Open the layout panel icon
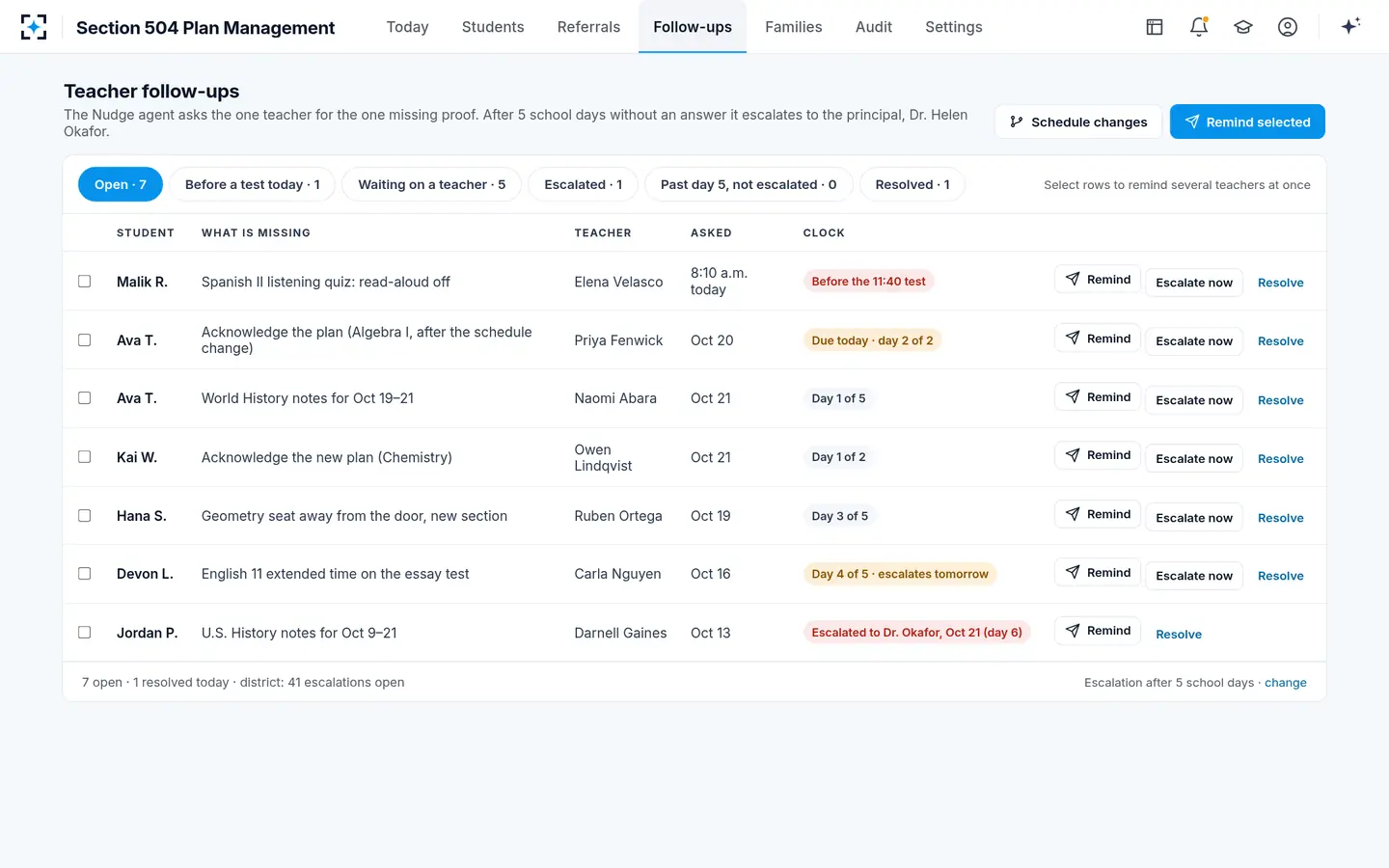Image resolution: width=1389 pixels, height=868 pixels. click(x=1155, y=27)
